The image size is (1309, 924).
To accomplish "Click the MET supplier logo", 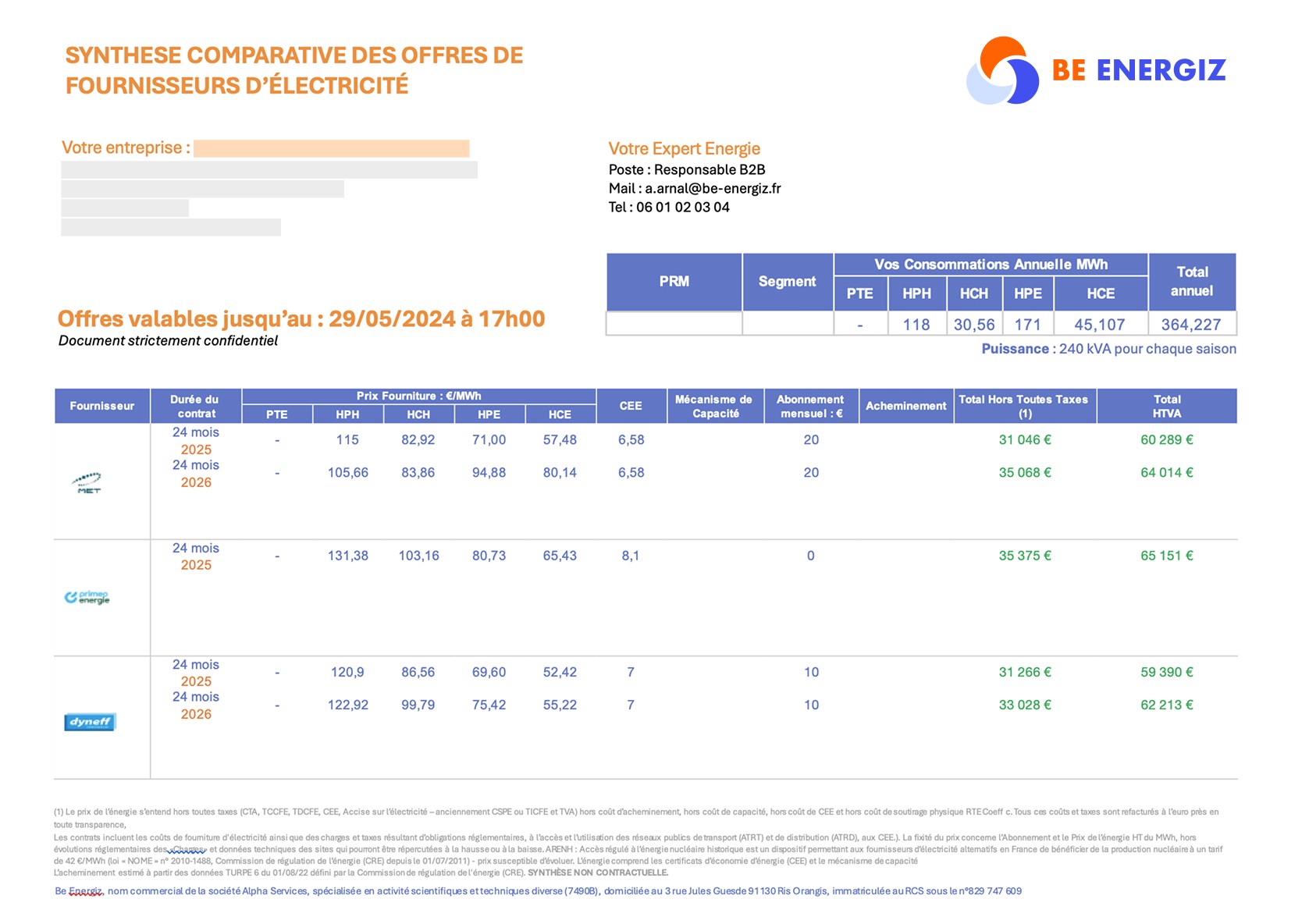I will pyautogui.click(x=87, y=483).
